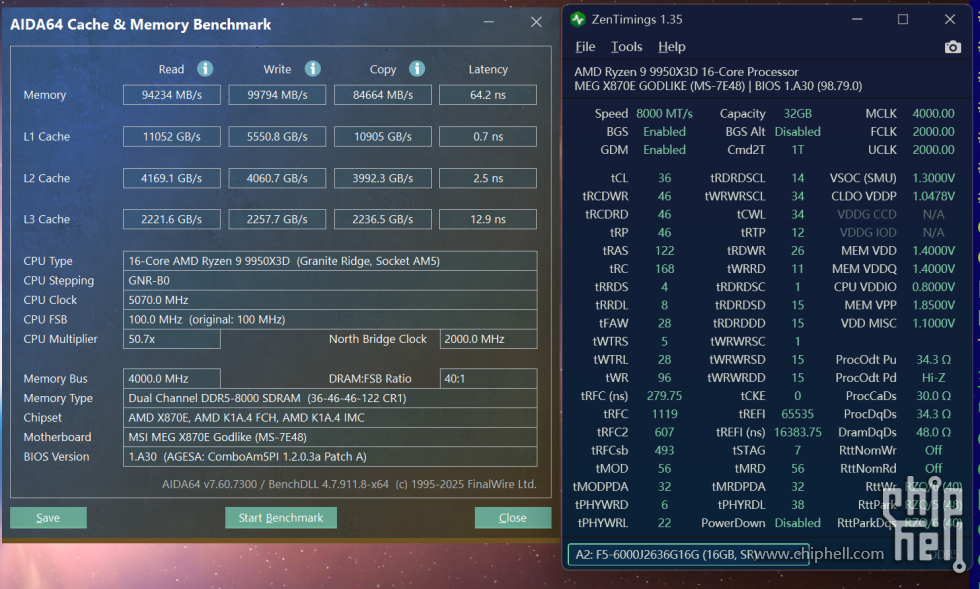Click the ProcOdt Pu 34.3 Ω value

point(933,360)
